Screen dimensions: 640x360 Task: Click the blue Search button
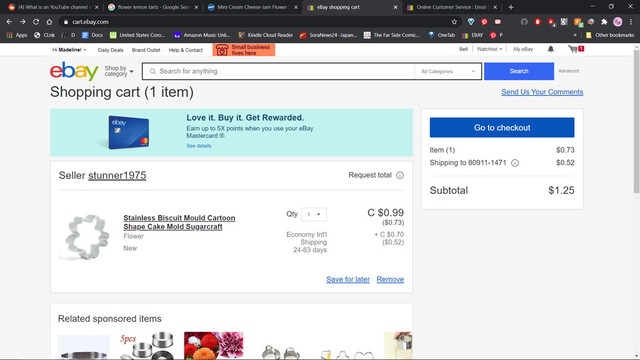pos(519,71)
